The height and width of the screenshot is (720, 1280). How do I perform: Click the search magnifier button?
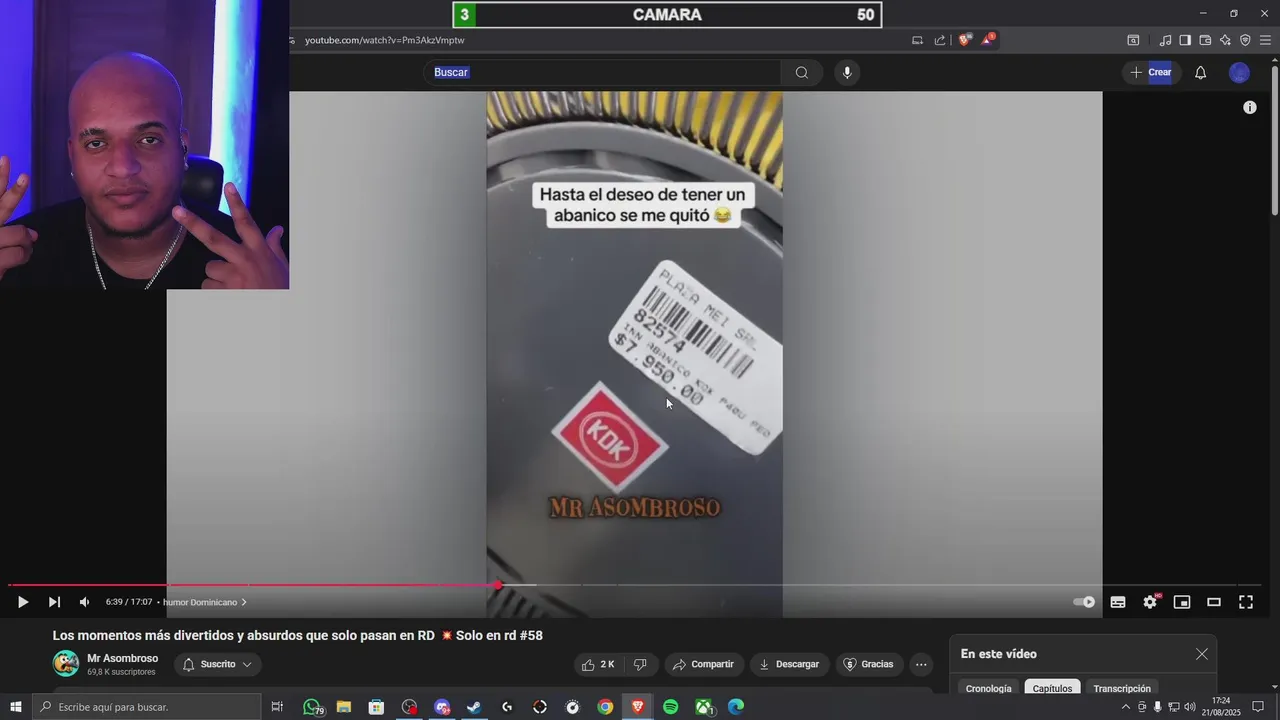tap(802, 72)
